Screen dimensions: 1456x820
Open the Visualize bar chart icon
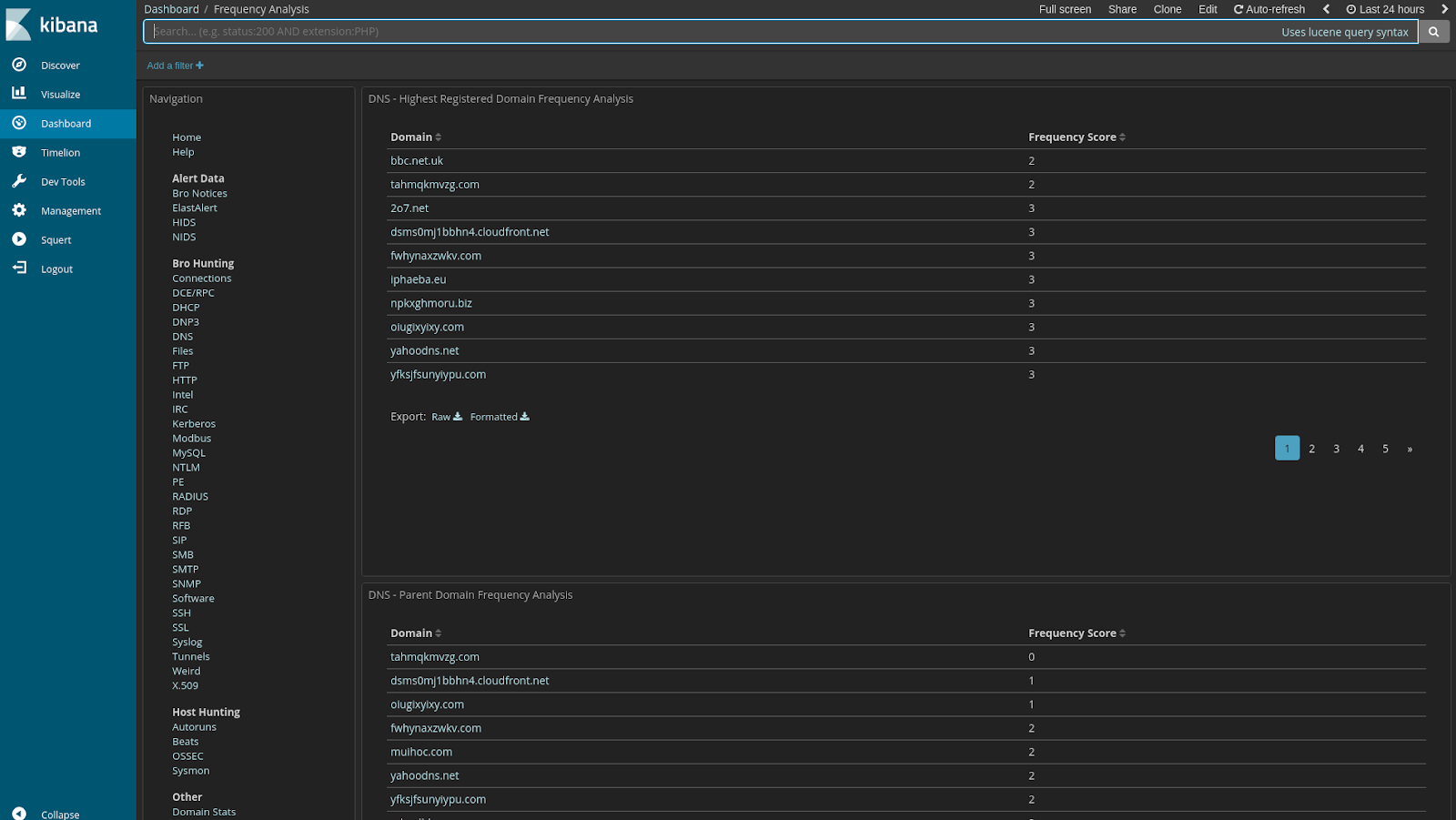[x=20, y=94]
